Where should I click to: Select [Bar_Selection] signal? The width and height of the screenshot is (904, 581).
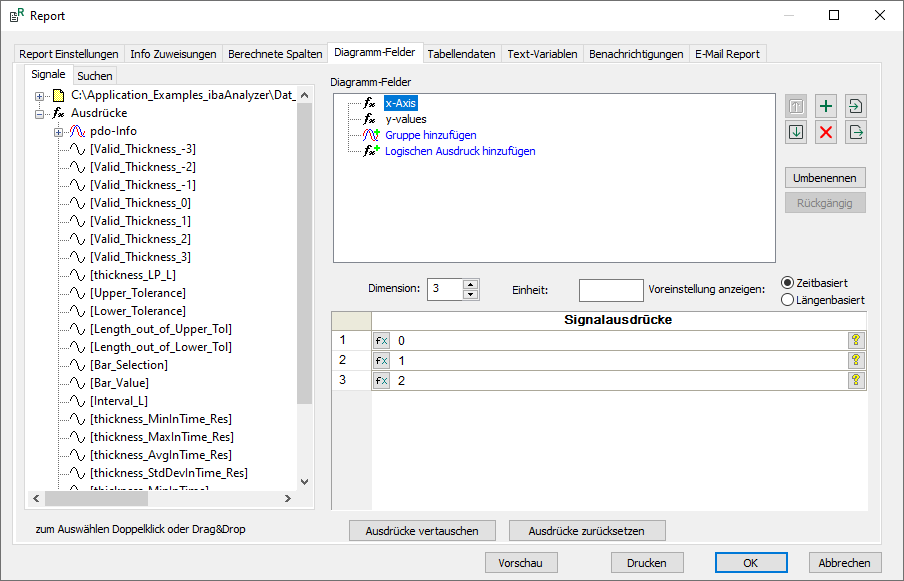(x=129, y=365)
